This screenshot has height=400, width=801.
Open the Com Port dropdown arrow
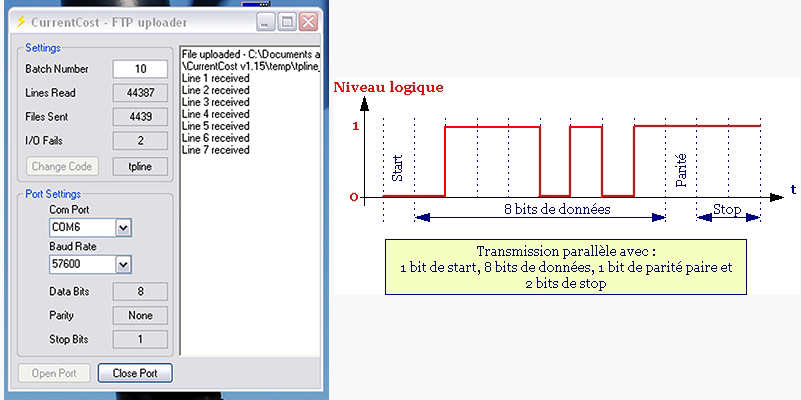pyautogui.click(x=123, y=228)
